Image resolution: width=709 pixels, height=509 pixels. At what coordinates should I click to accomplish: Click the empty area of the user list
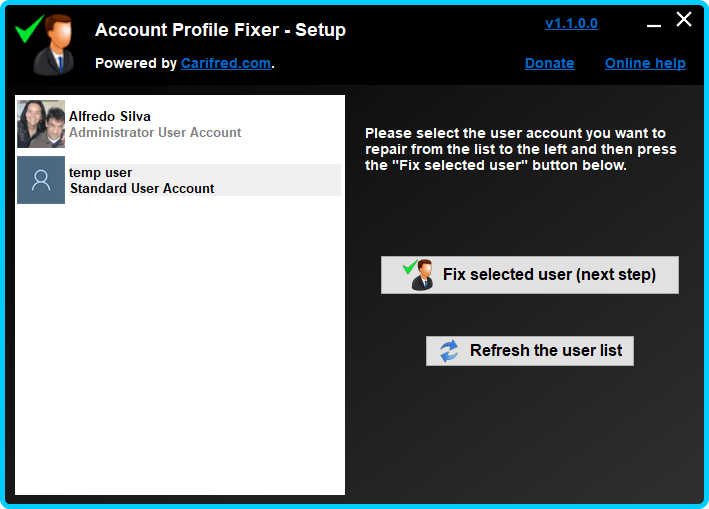pos(180,350)
